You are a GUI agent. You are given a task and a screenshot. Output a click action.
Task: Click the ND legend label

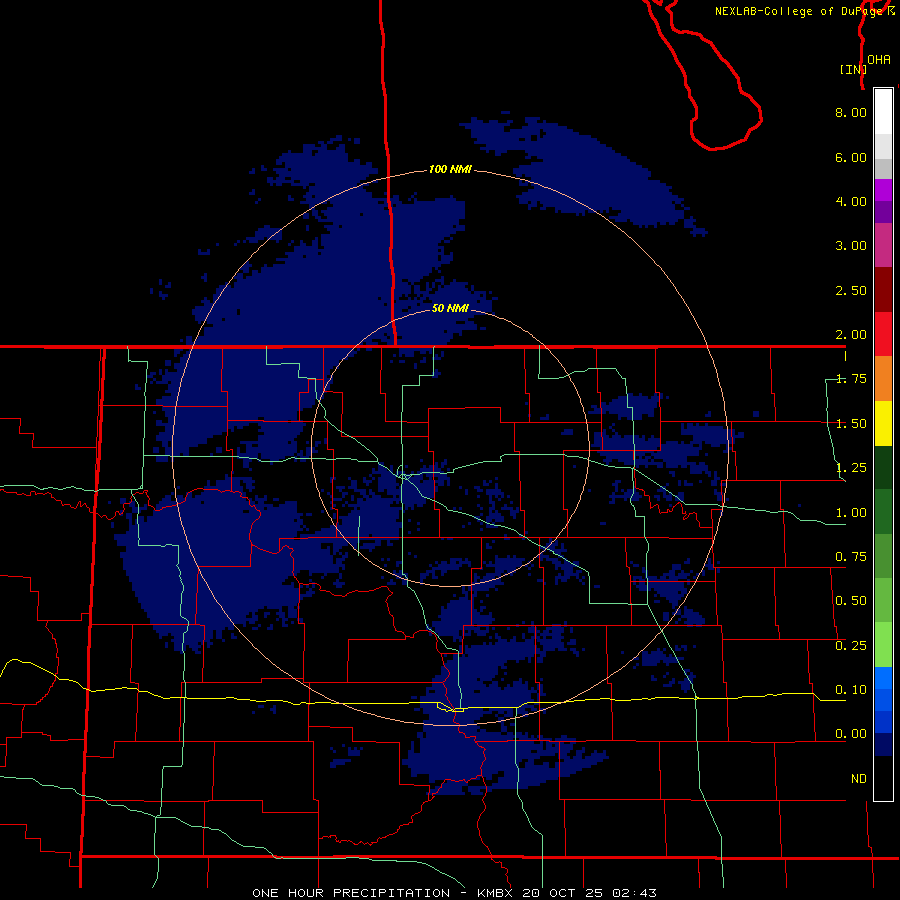859,779
